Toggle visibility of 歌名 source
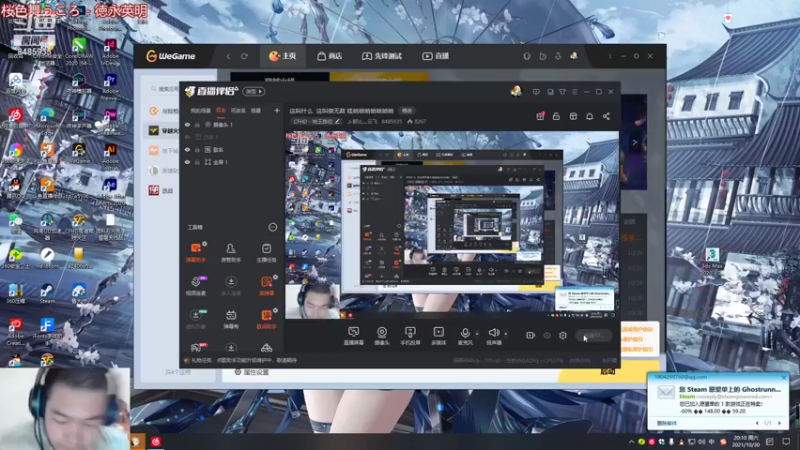This screenshot has height=450, width=800. [187, 149]
